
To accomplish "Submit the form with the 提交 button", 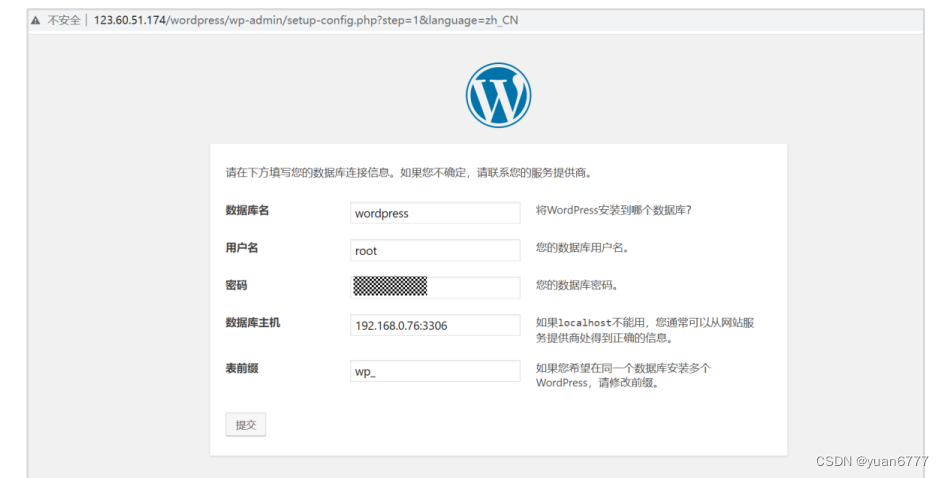I will pyautogui.click(x=246, y=424).
